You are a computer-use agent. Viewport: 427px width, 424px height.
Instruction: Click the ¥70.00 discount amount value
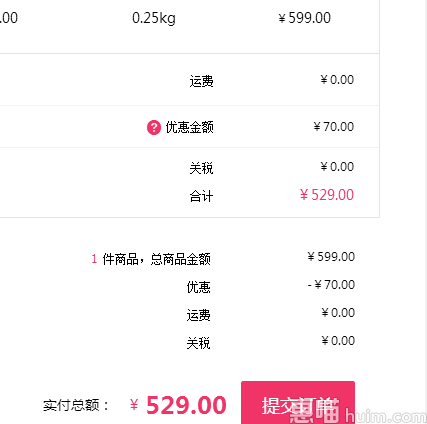pyautogui.click(x=334, y=127)
